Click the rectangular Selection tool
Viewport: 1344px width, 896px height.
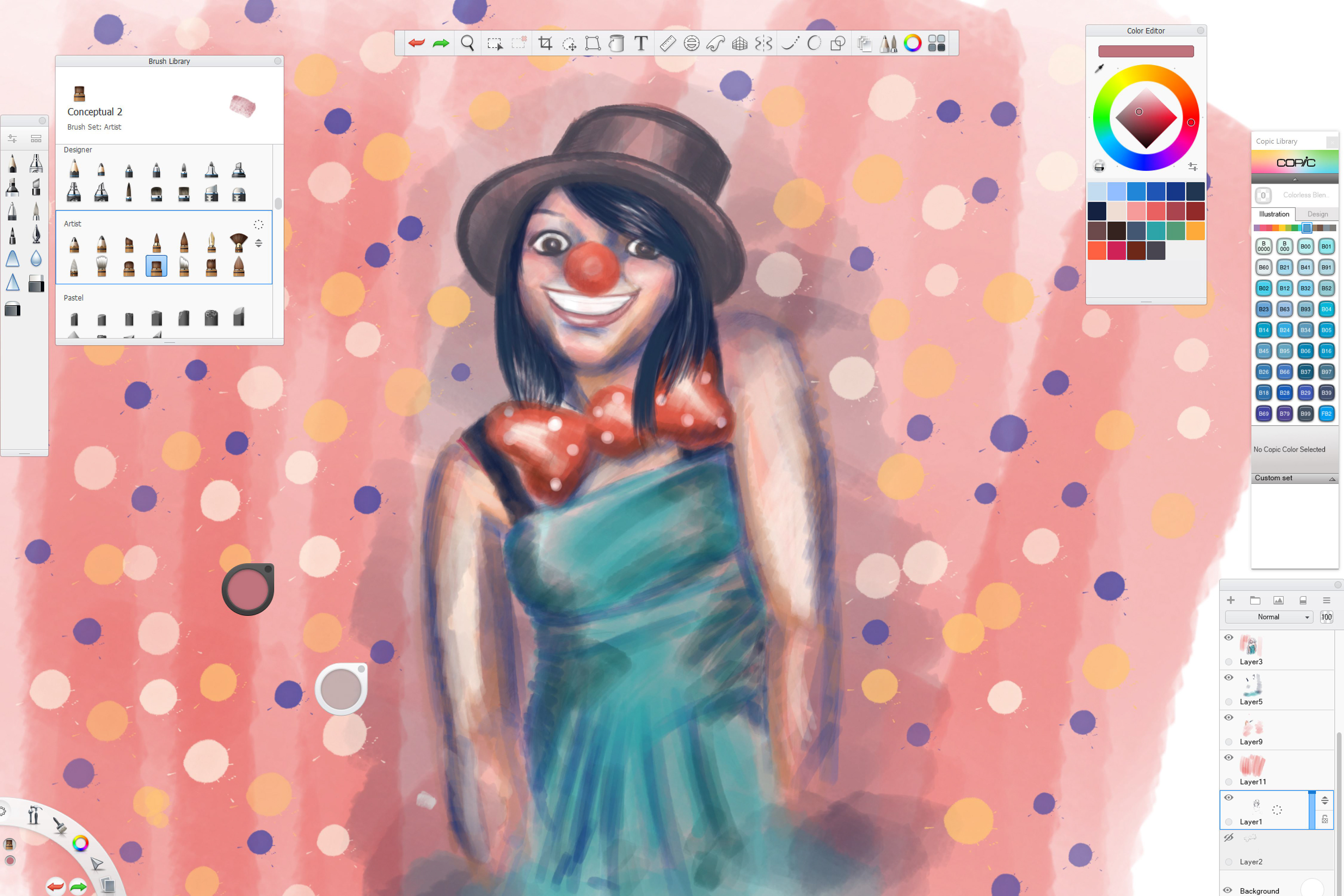pos(494,43)
